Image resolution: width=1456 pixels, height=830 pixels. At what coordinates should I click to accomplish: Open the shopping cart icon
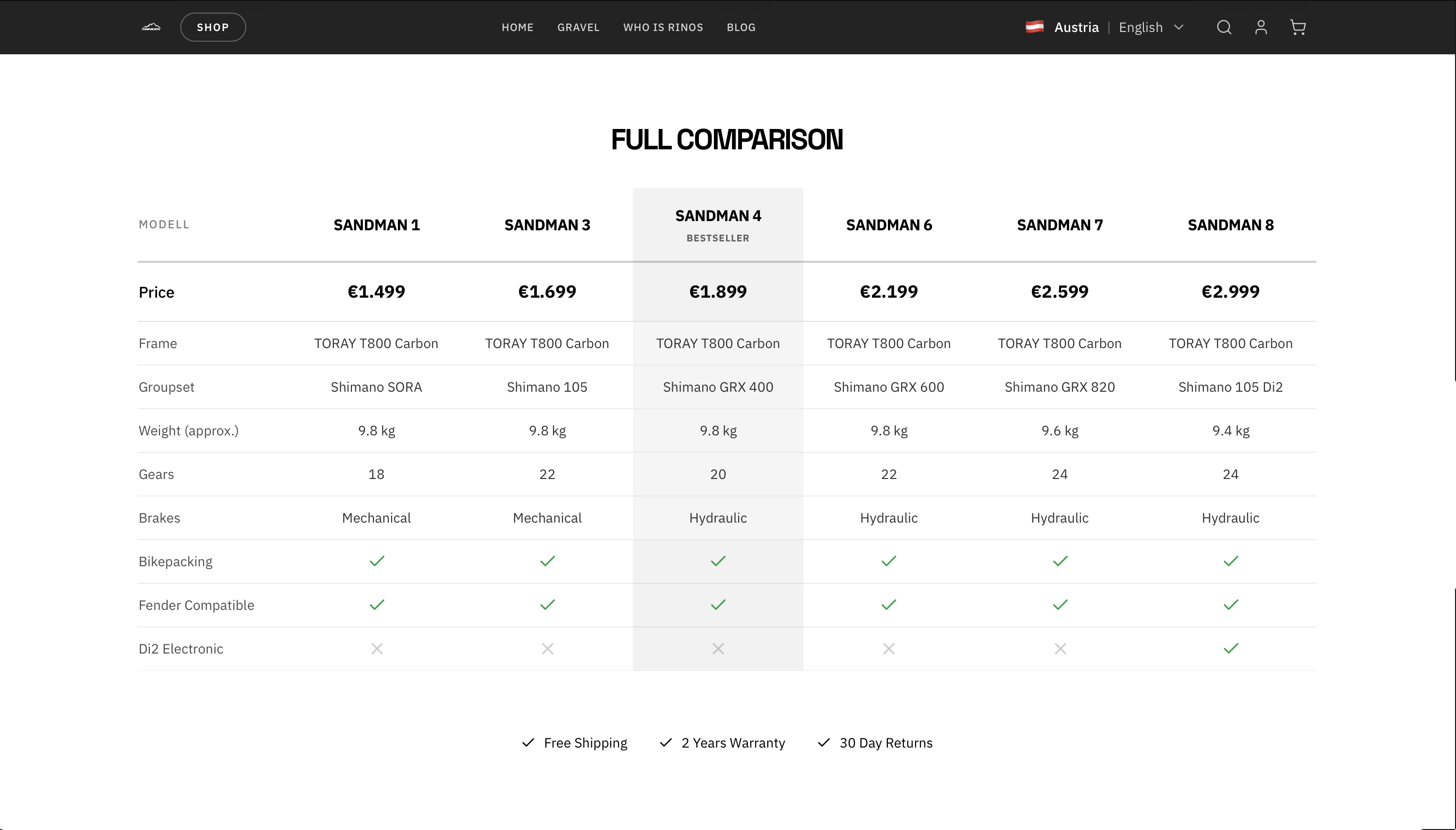click(1298, 27)
